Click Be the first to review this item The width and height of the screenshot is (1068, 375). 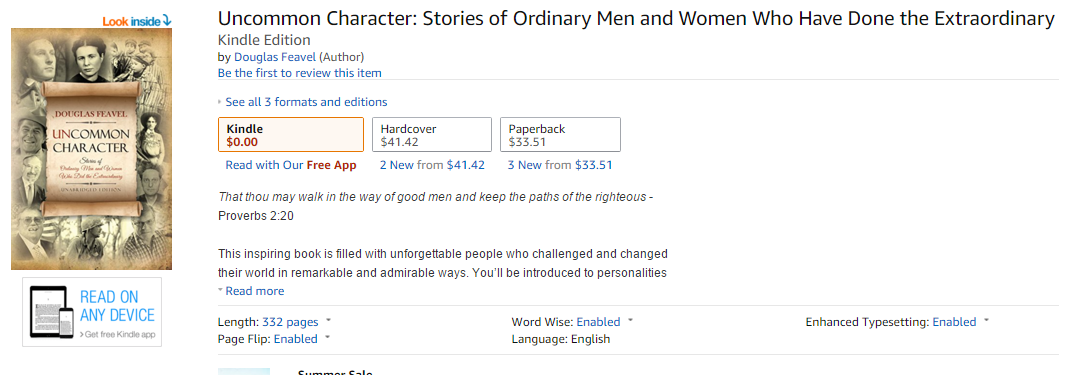(300, 73)
